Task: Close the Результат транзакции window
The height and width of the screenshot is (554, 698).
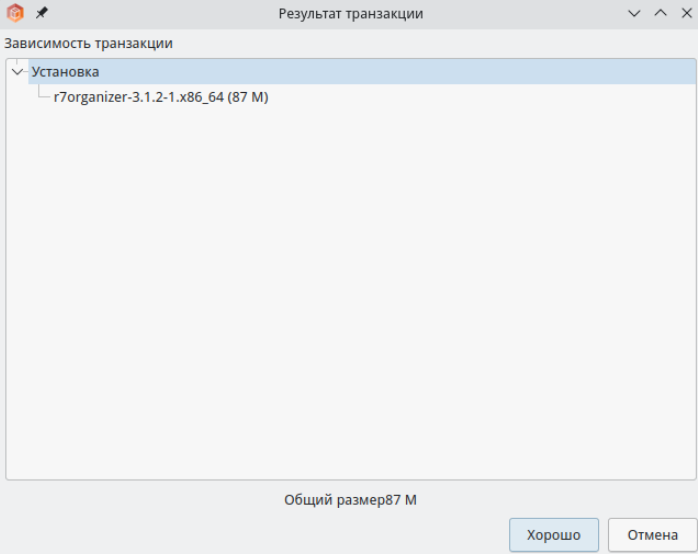Action: coord(687,13)
